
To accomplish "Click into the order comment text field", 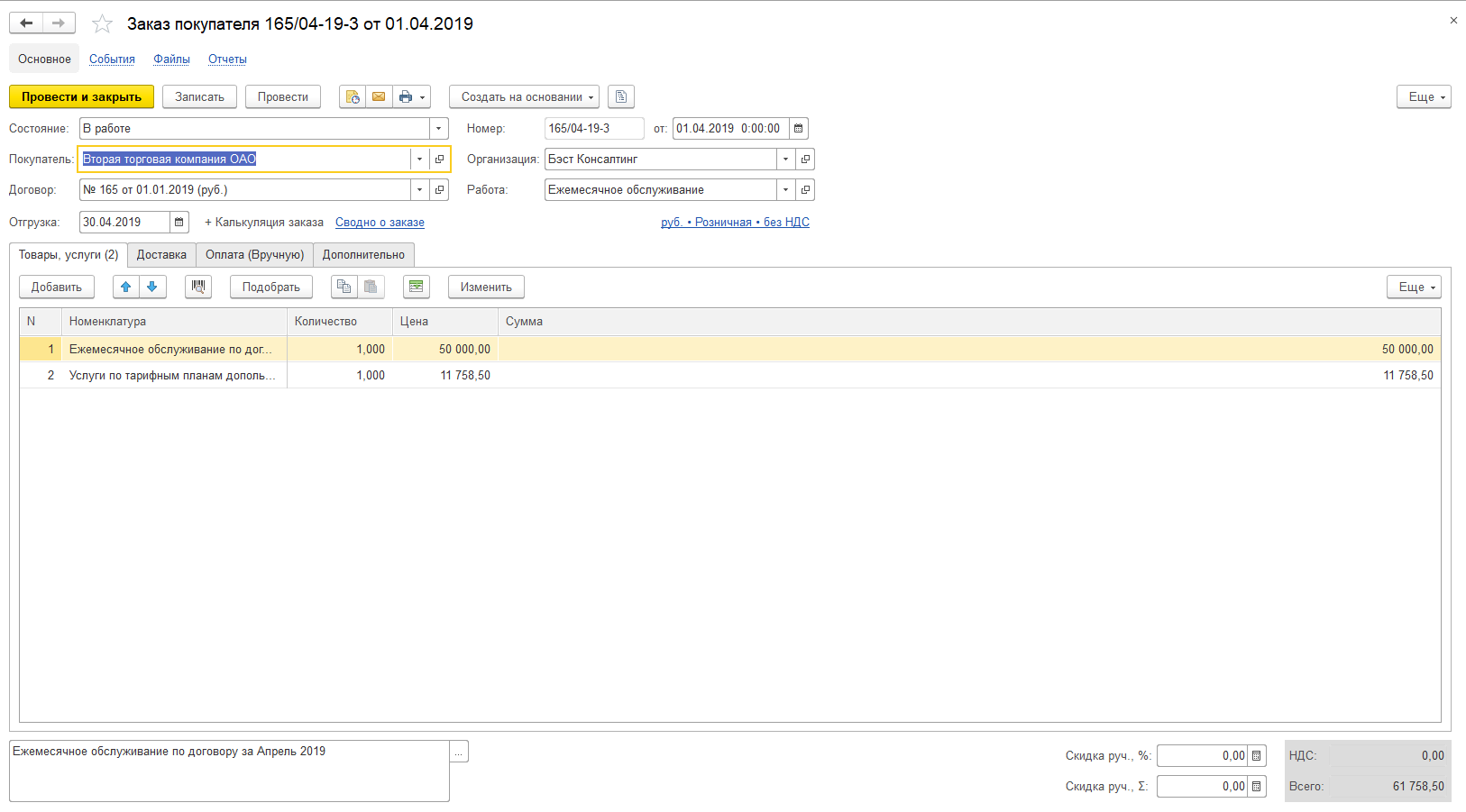I will pos(229,771).
